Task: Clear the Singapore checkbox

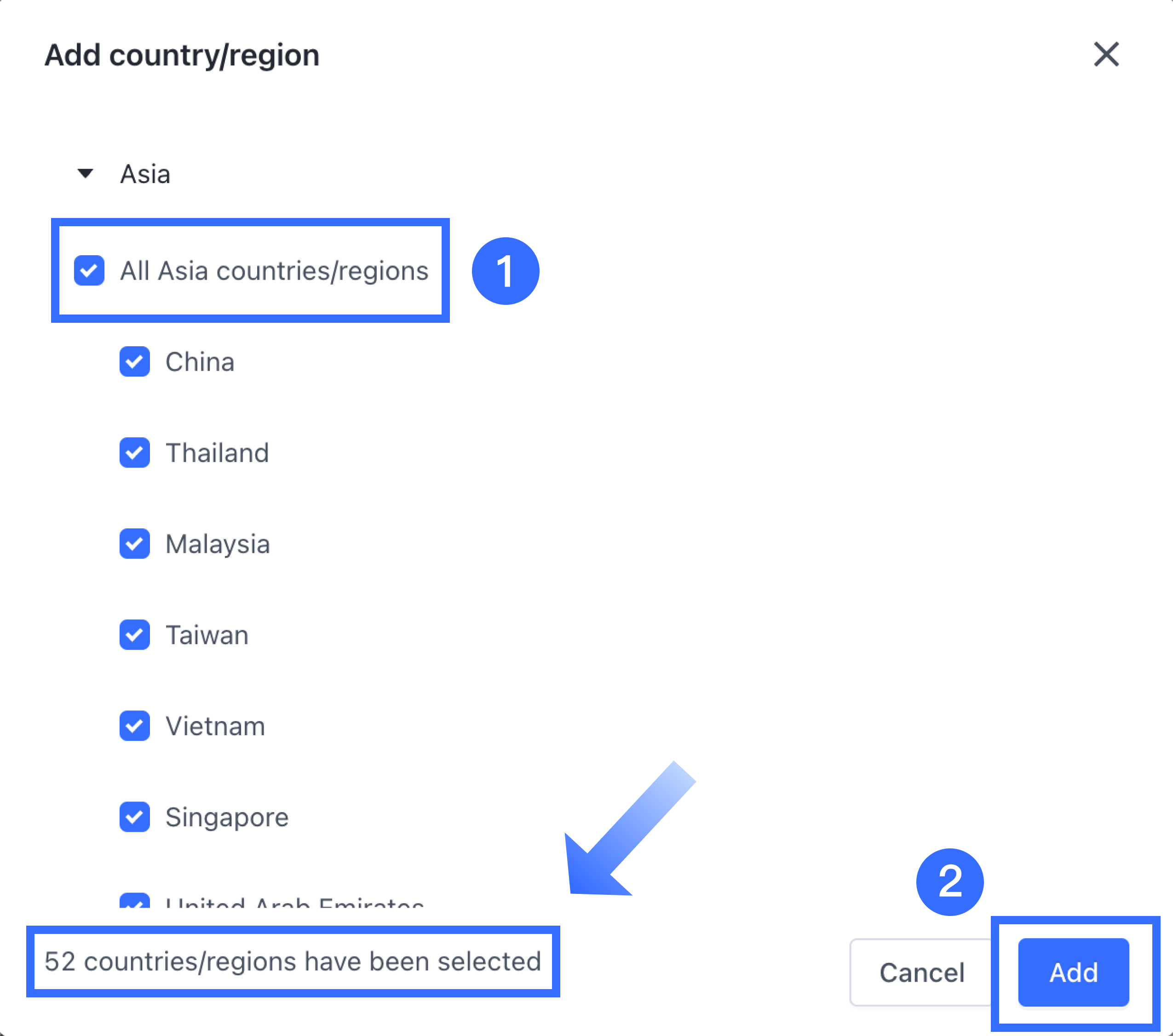Action: (x=135, y=816)
